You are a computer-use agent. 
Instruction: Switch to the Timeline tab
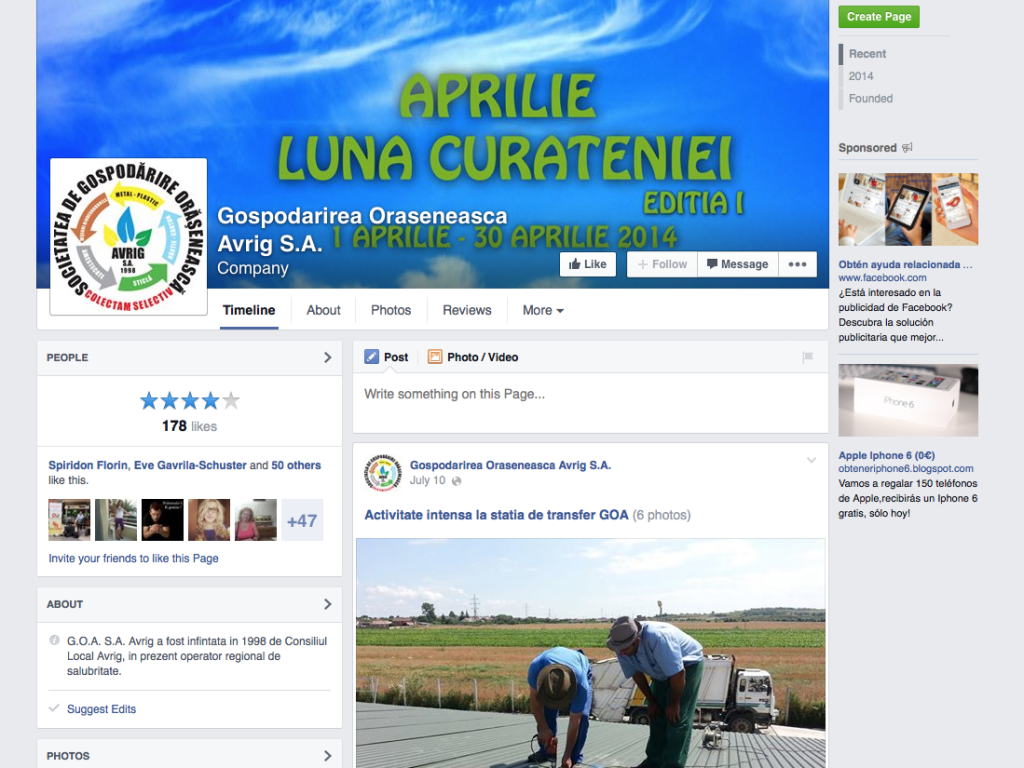point(249,310)
